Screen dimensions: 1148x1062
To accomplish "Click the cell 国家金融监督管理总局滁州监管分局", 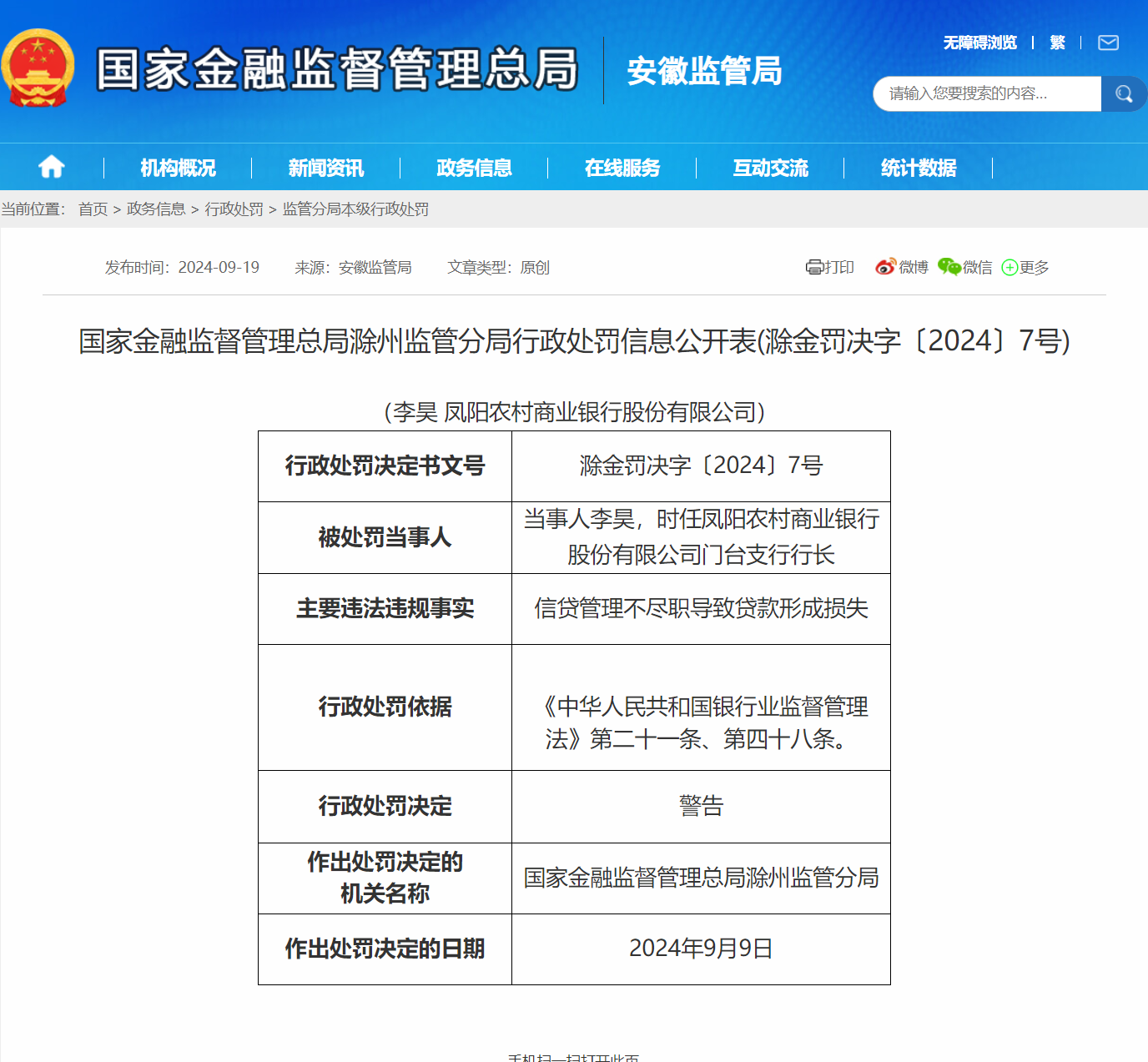I will pos(701,878).
